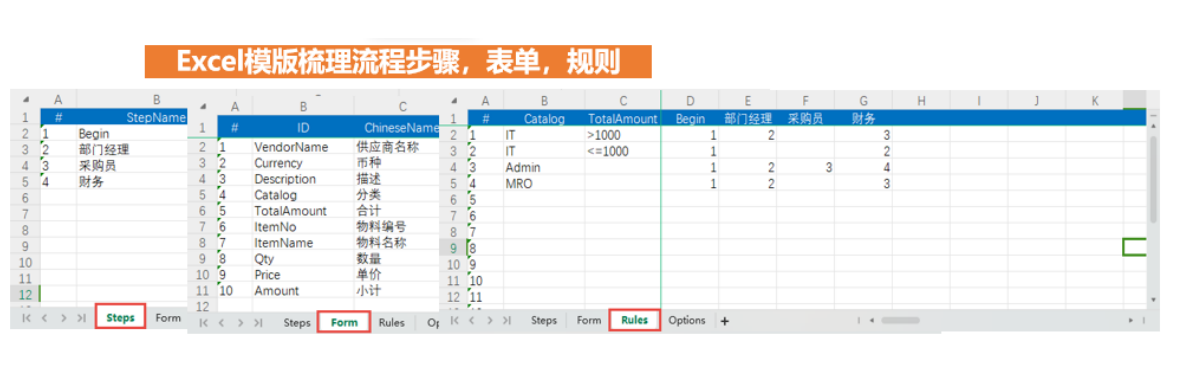Go to next sheet in Rules-active window
1182x388 pixels.
point(490,321)
